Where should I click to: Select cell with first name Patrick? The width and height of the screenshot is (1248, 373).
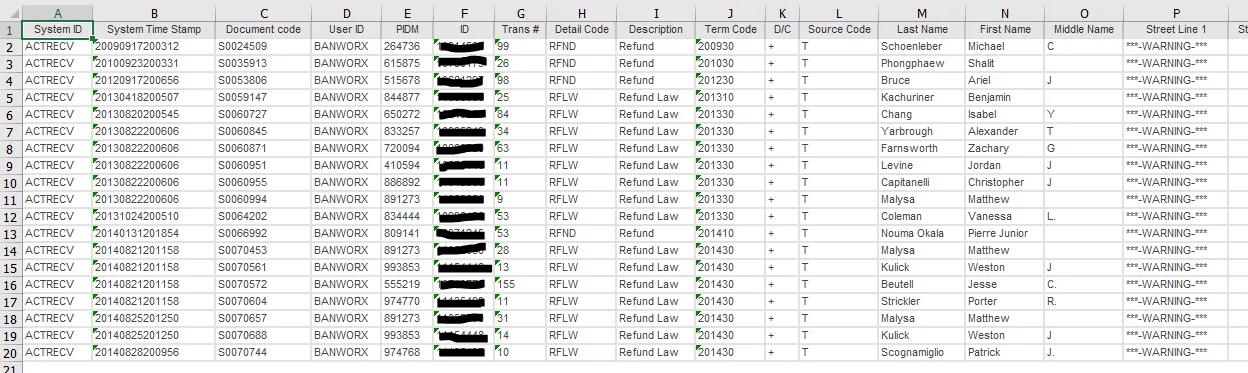point(1005,352)
